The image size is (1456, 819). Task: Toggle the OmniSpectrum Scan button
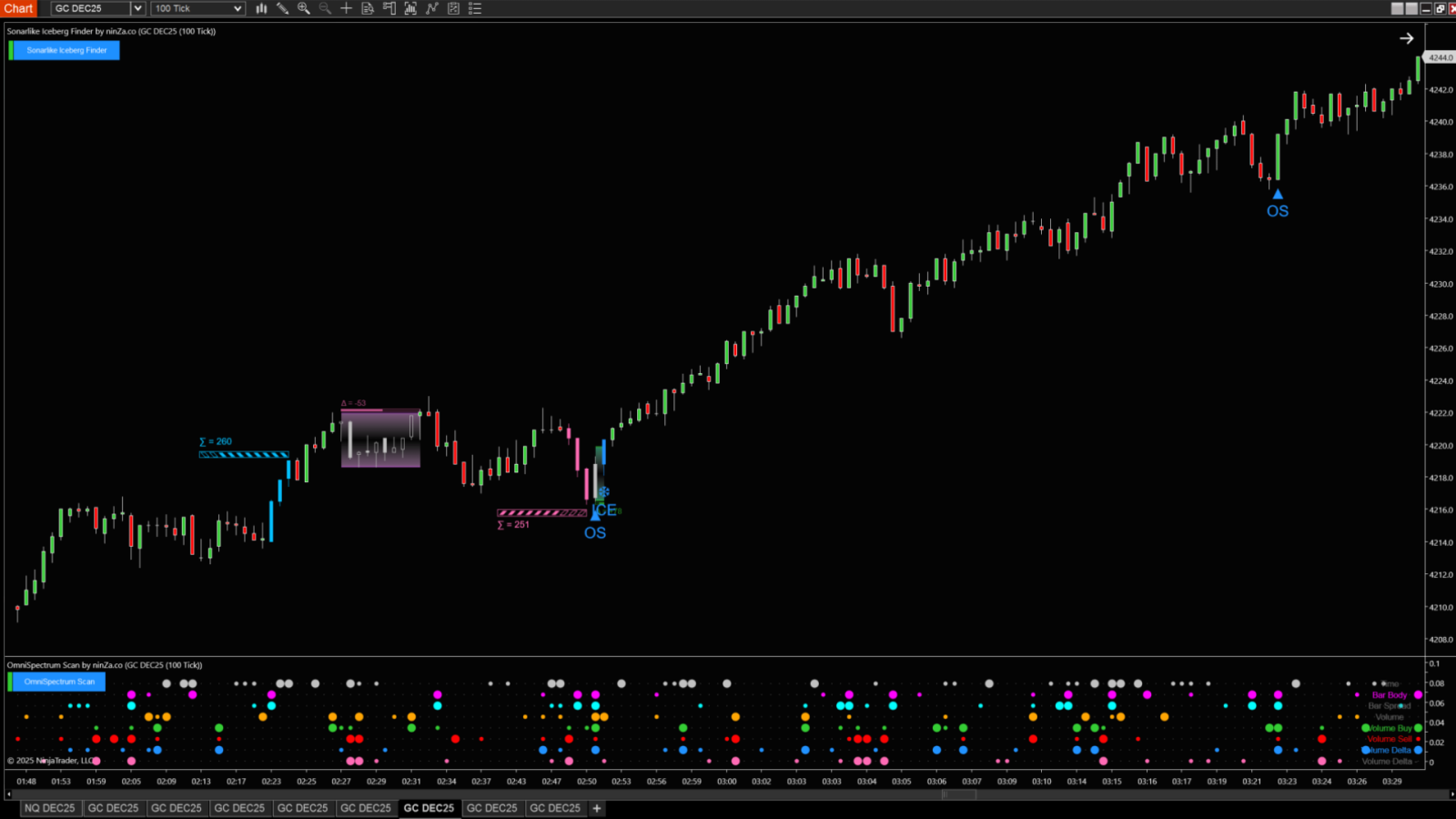(x=59, y=682)
